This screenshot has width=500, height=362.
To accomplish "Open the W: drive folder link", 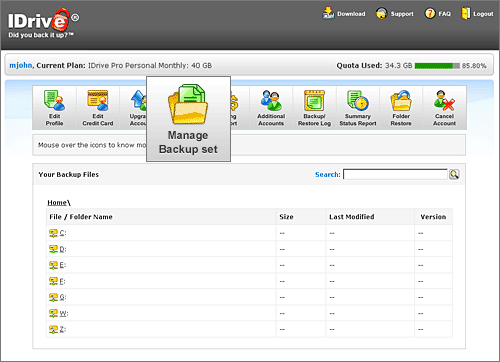I will tap(64, 313).
